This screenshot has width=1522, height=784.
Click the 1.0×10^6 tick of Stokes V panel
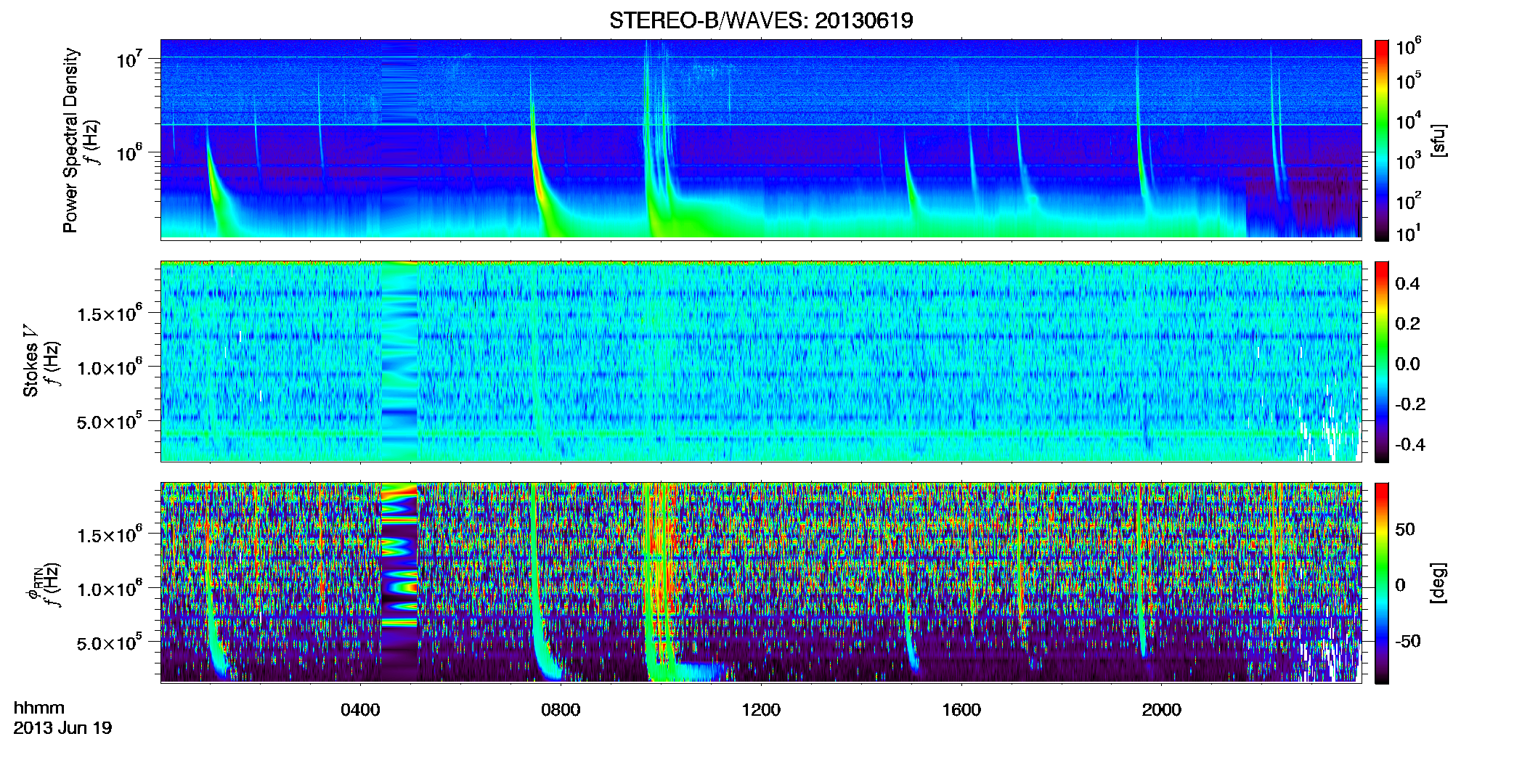point(110,368)
